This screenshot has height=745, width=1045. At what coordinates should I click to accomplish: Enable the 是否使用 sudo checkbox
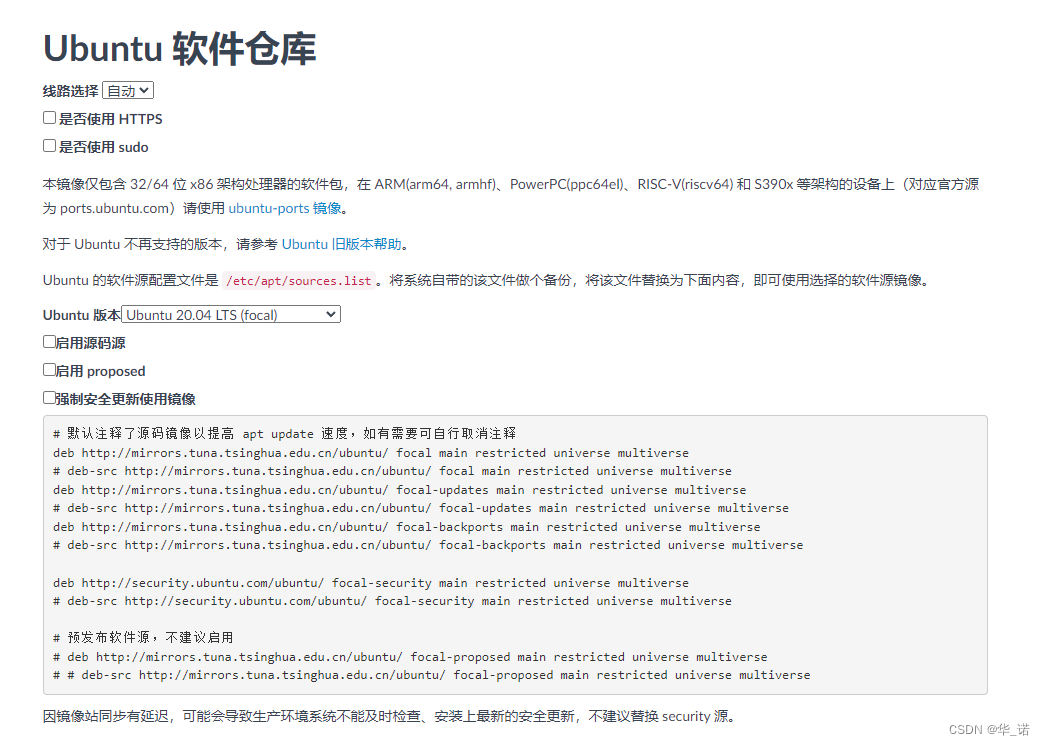(x=49, y=145)
